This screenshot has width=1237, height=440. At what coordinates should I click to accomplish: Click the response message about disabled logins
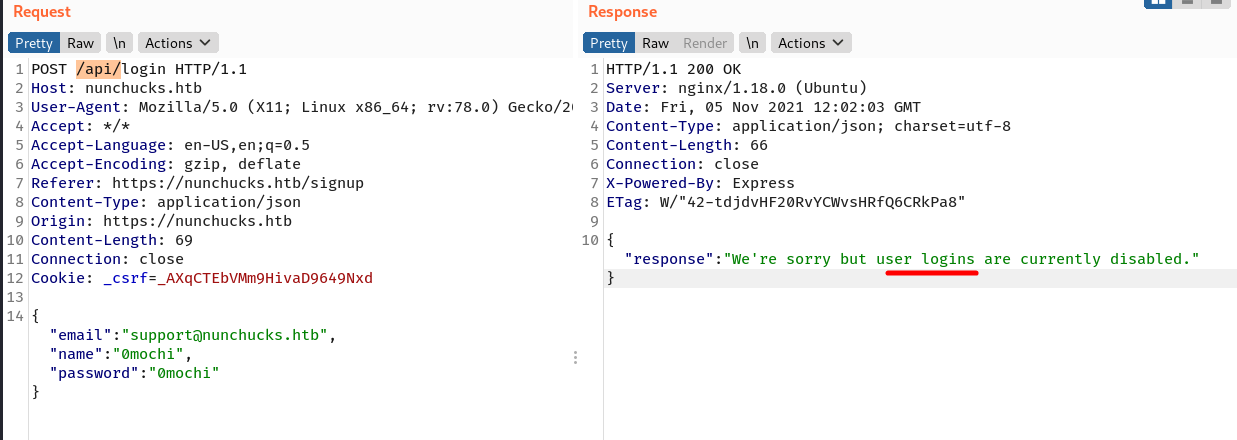pyautogui.click(x=961, y=259)
